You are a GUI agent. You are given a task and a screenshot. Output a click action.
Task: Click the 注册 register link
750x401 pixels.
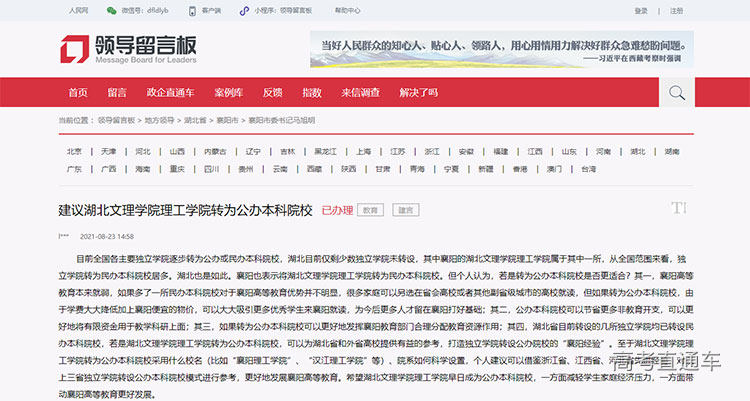[x=677, y=10]
